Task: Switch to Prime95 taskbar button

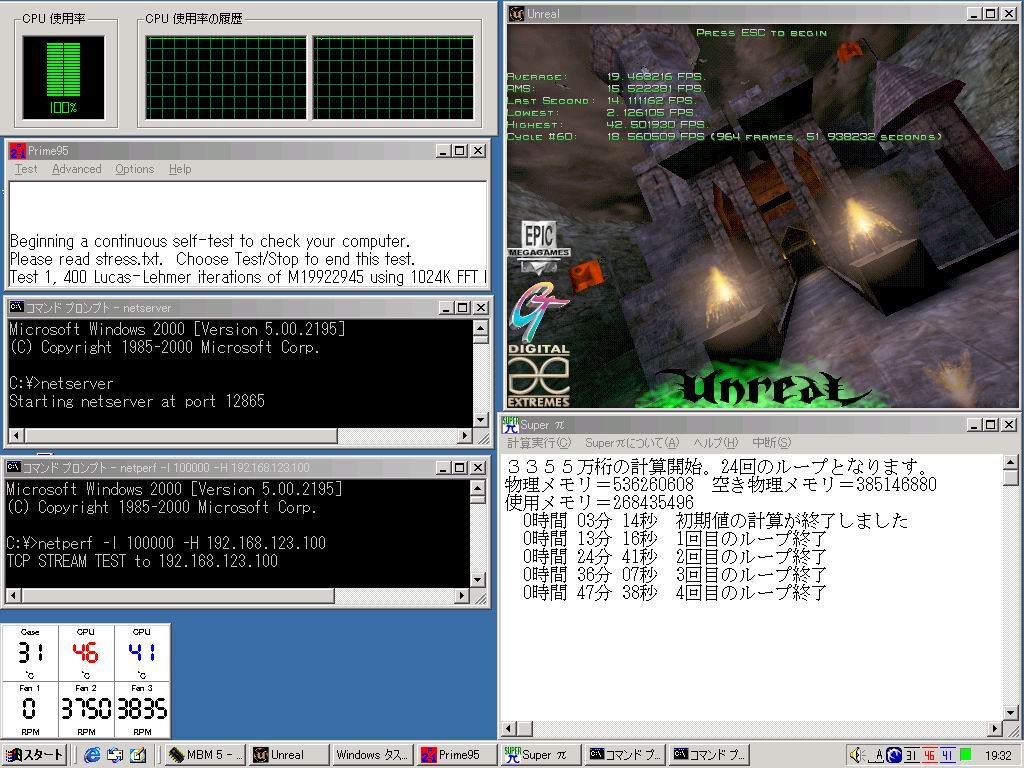Action: pos(456,755)
